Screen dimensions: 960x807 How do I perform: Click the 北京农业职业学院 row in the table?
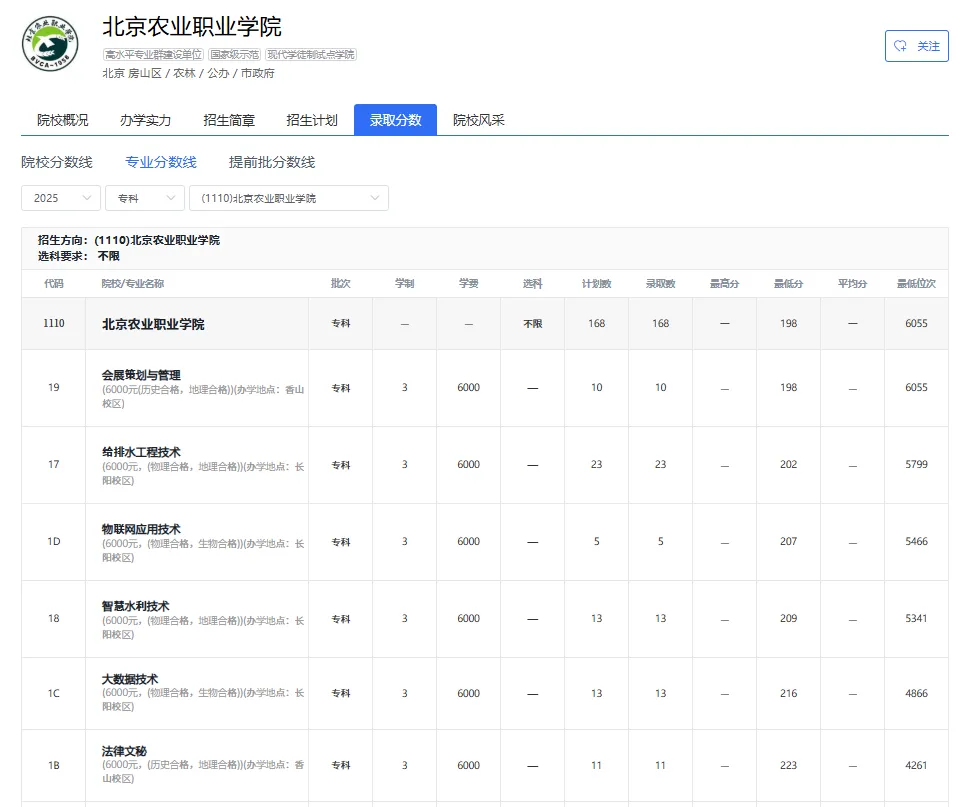pos(485,323)
